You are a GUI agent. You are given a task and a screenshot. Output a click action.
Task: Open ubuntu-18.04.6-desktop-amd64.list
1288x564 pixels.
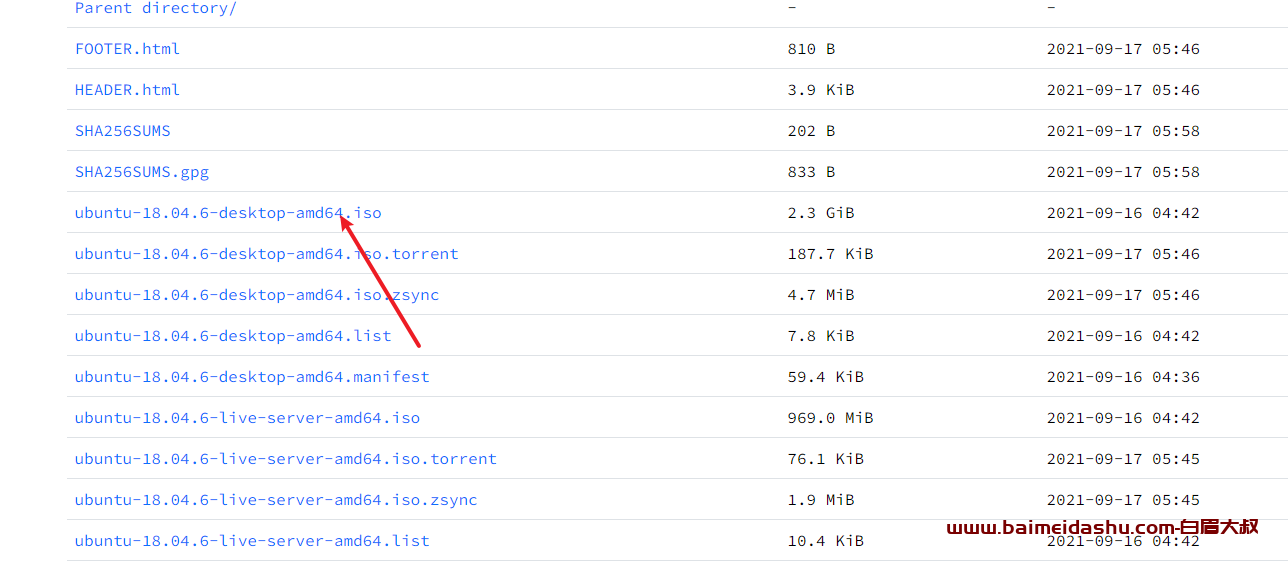[x=233, y=336]
